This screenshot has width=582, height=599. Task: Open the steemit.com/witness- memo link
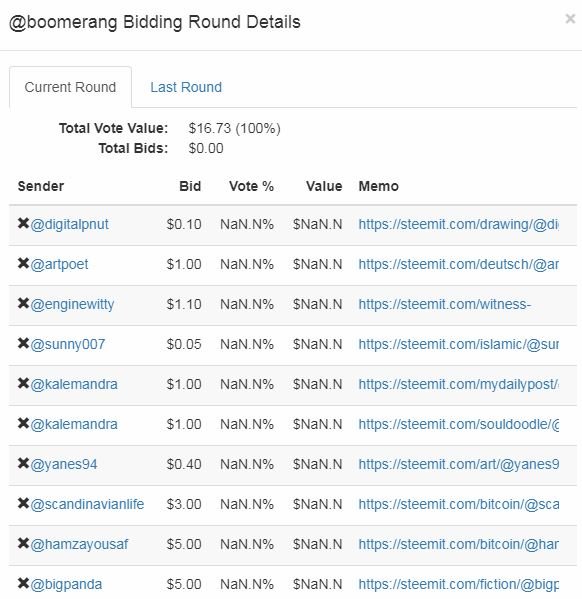[x=444, y=304]
